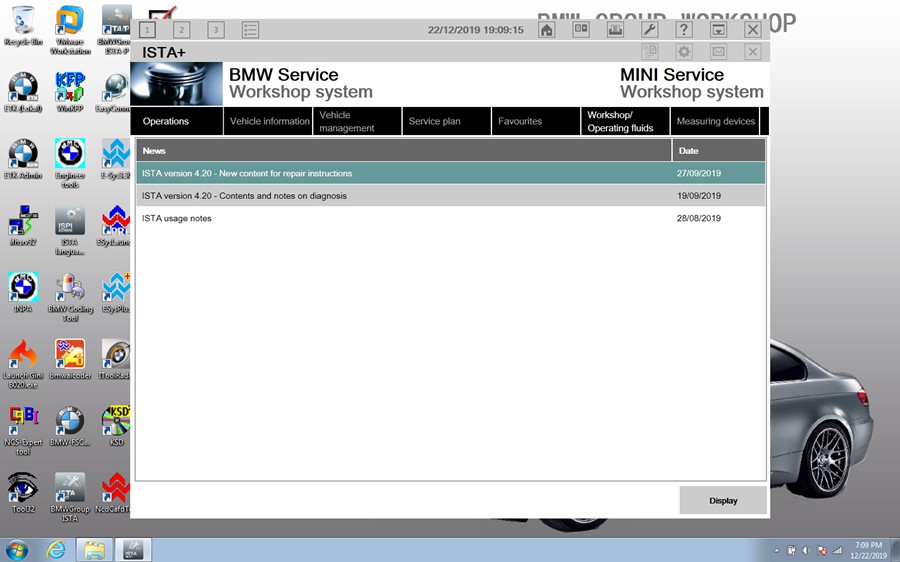Viewport: 900px width, 562px height.
Task: Select ISTA 4.20 diagnosis notes news row
Action: (x=451, y=196)
